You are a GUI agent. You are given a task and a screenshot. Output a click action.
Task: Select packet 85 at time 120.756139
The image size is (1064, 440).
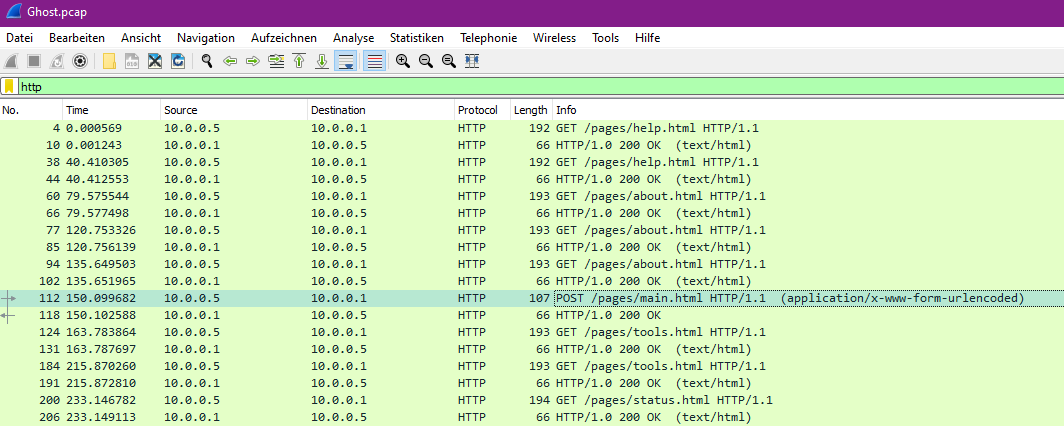pos(532,247)
